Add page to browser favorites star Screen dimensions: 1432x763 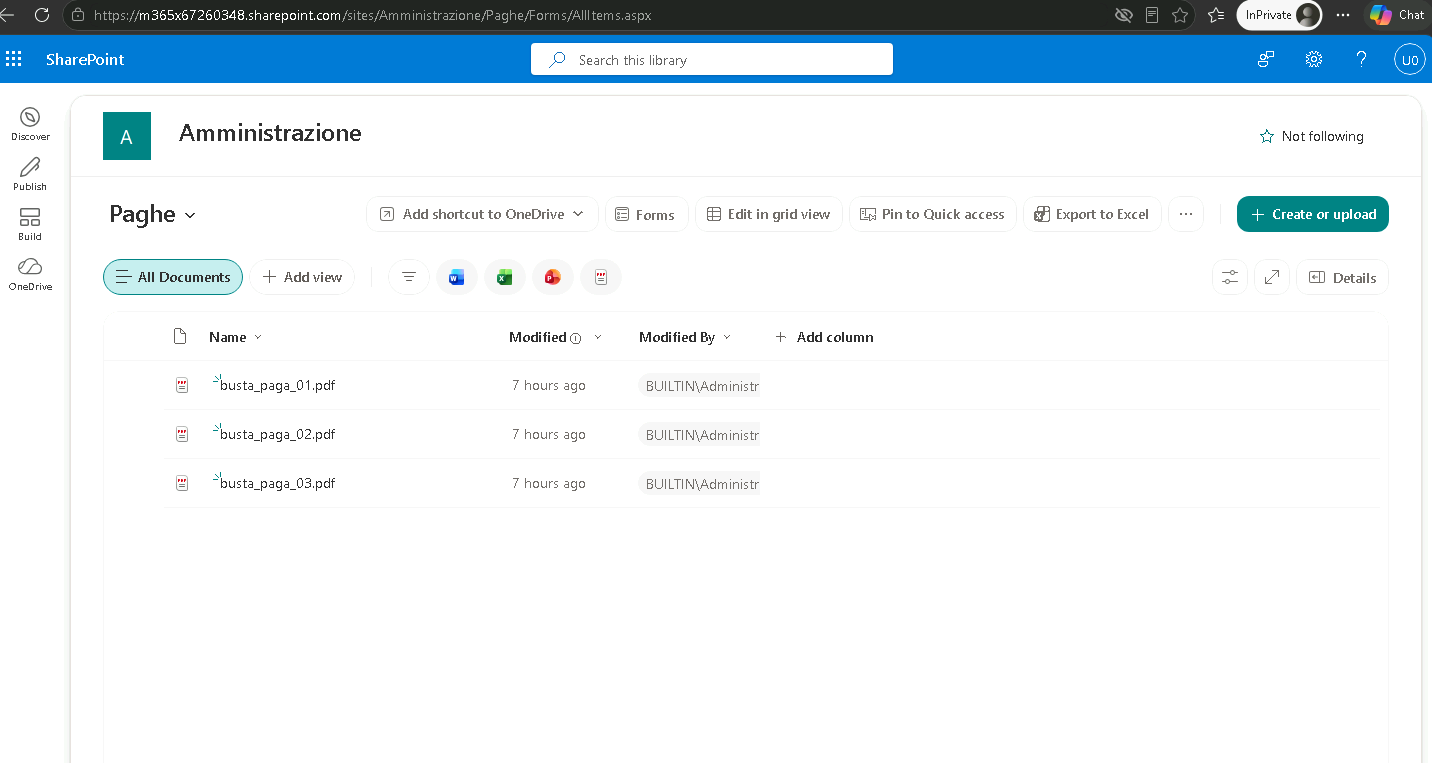pyautogui.click(x=1180, y=15)
